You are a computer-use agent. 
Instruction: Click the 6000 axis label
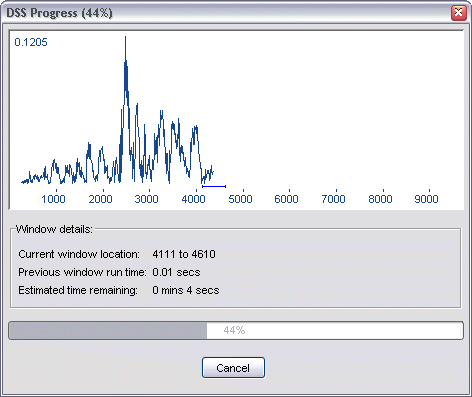[x=286, y=199]
